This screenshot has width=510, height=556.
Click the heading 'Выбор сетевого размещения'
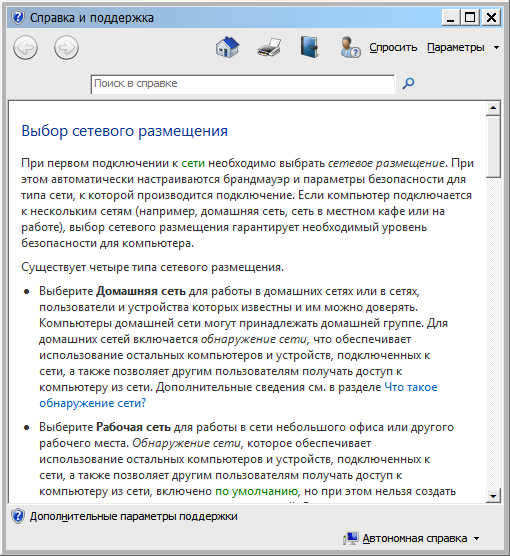(x=124, y=131)
